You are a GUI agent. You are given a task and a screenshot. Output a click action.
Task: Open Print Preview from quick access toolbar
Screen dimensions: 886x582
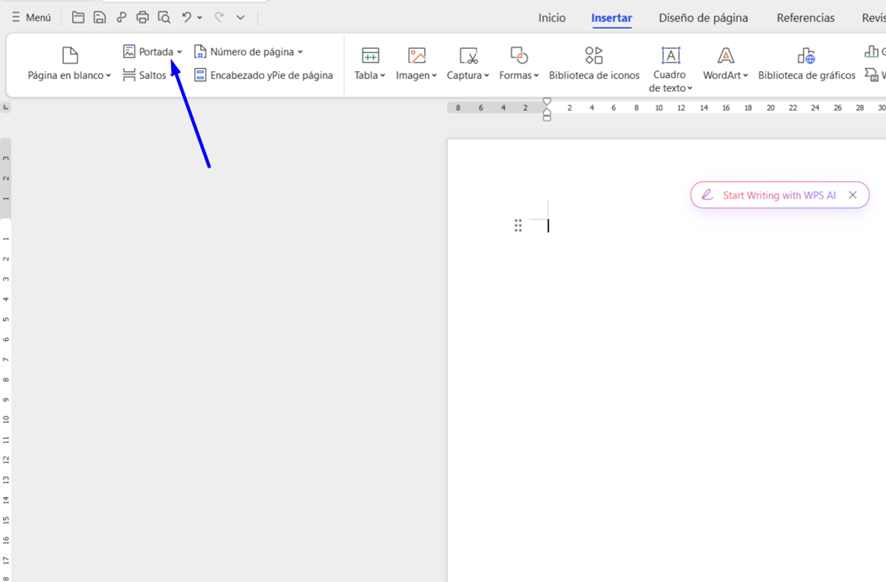click(x=164, y=17)
